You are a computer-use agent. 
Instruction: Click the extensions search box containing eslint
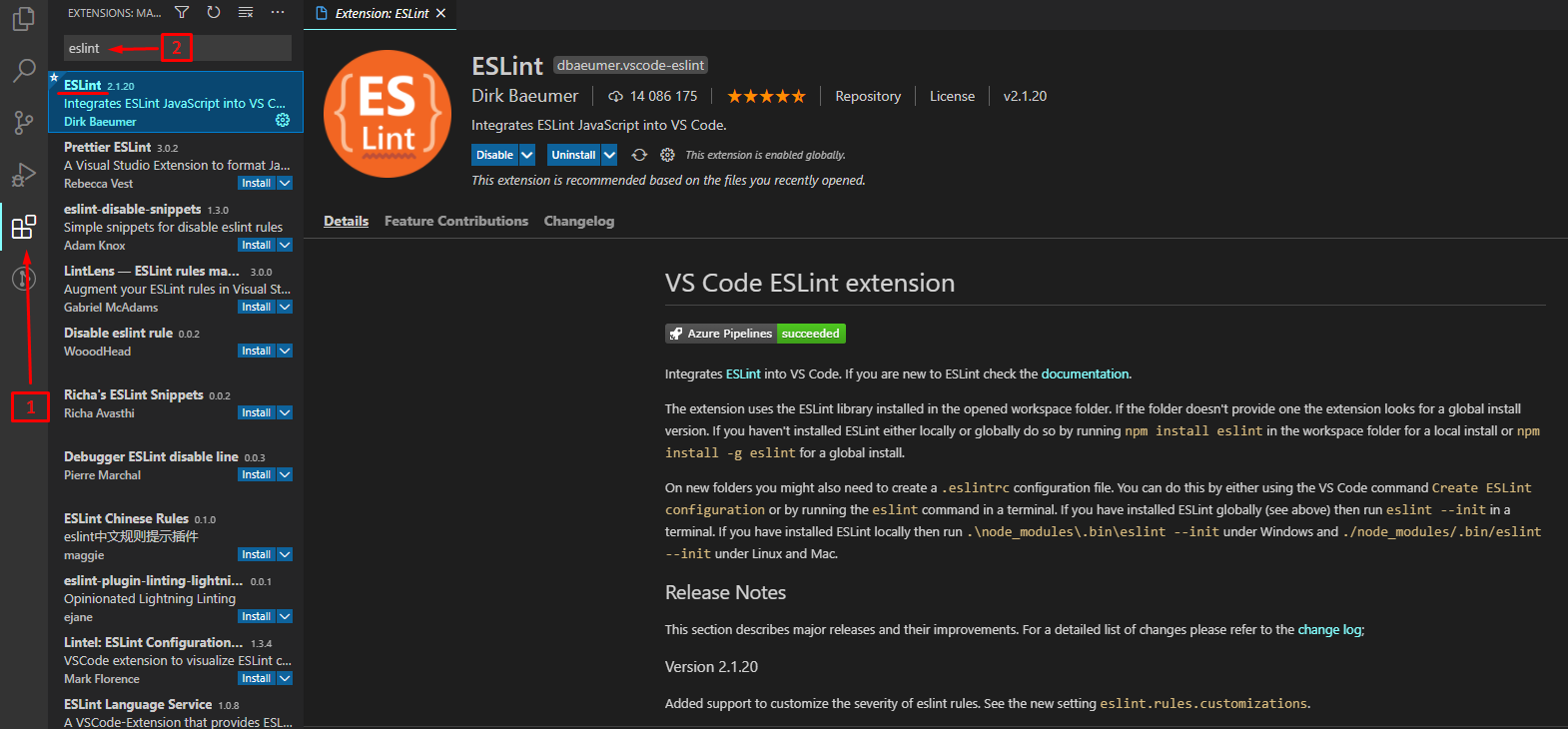(x=178, y=48)
